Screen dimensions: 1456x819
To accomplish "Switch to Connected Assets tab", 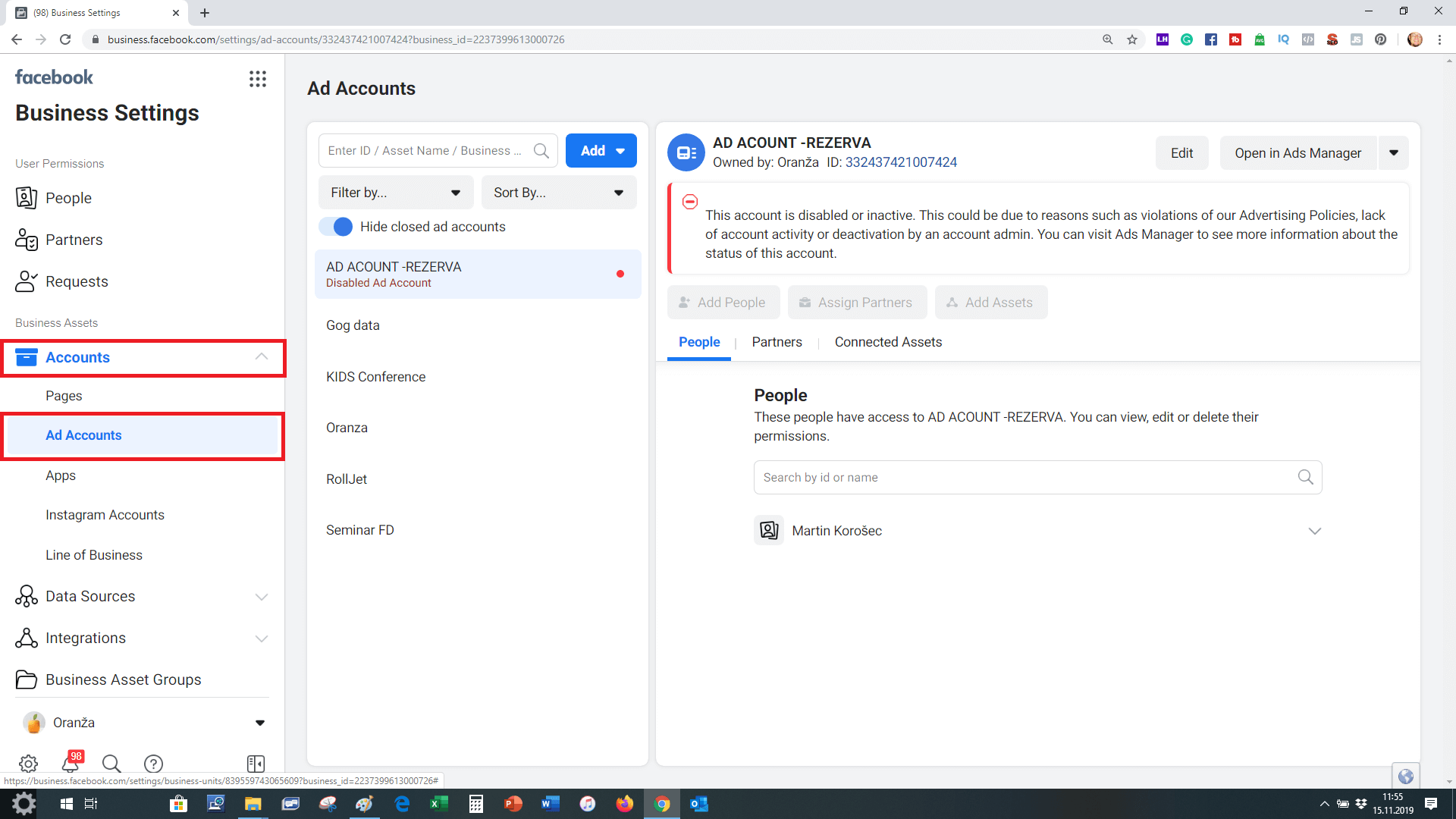I will click(888, 342).
